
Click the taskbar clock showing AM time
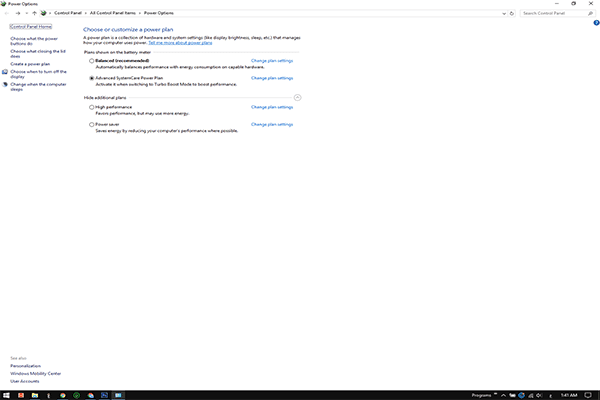coord(569,395)
